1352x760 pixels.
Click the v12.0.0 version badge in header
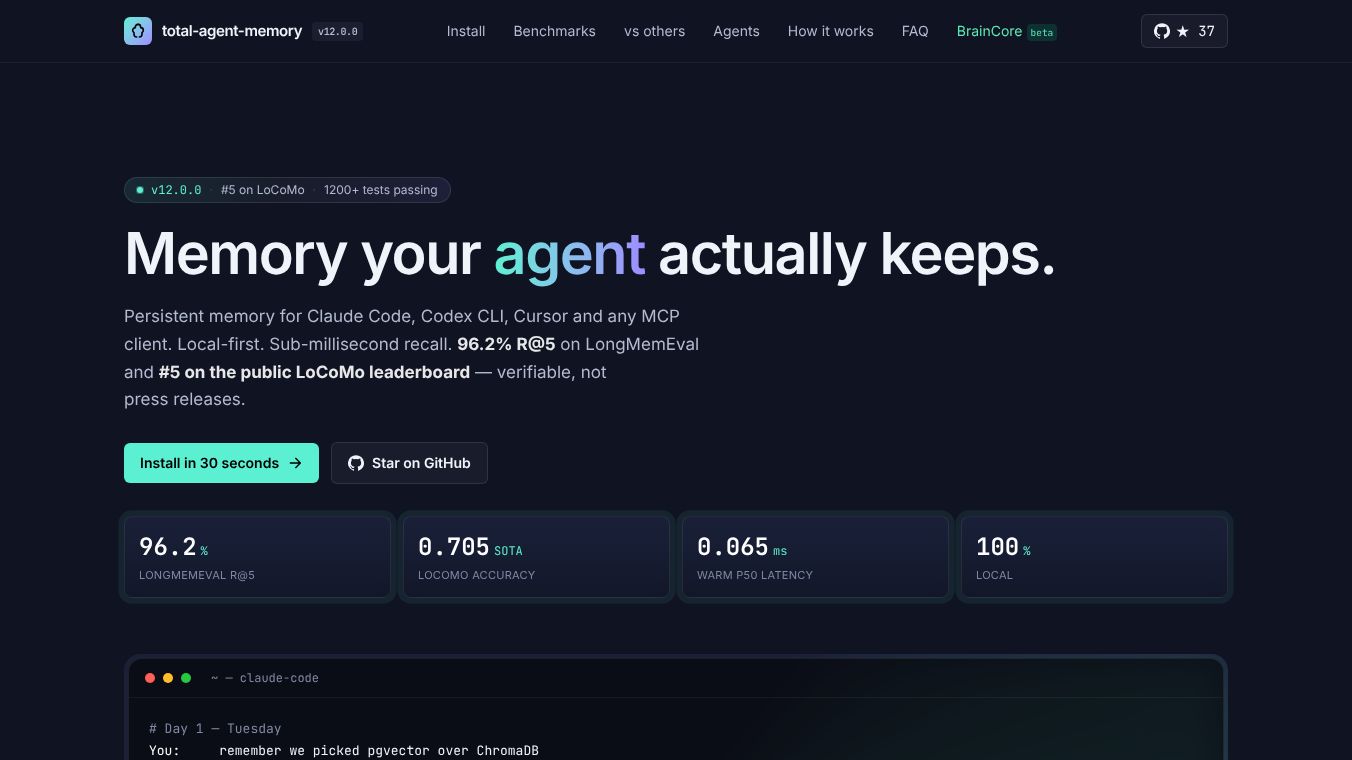[x=338, y=31]
